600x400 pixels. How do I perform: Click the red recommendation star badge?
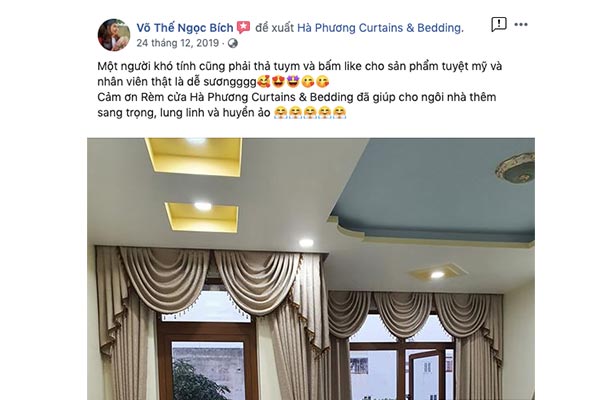(243, 28)
